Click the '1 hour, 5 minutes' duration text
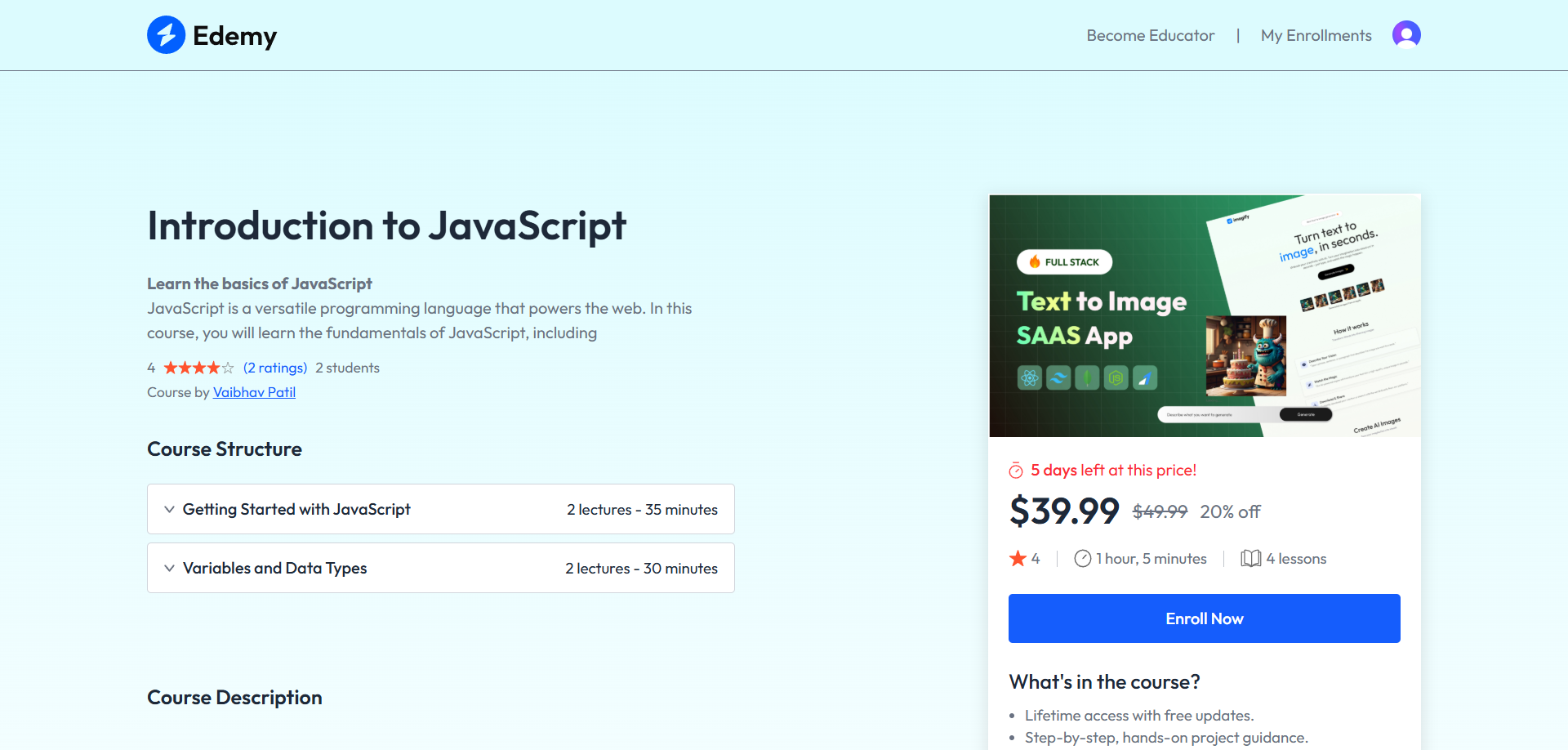This screenshot has height=750, width=1568. click(1151, 559)
